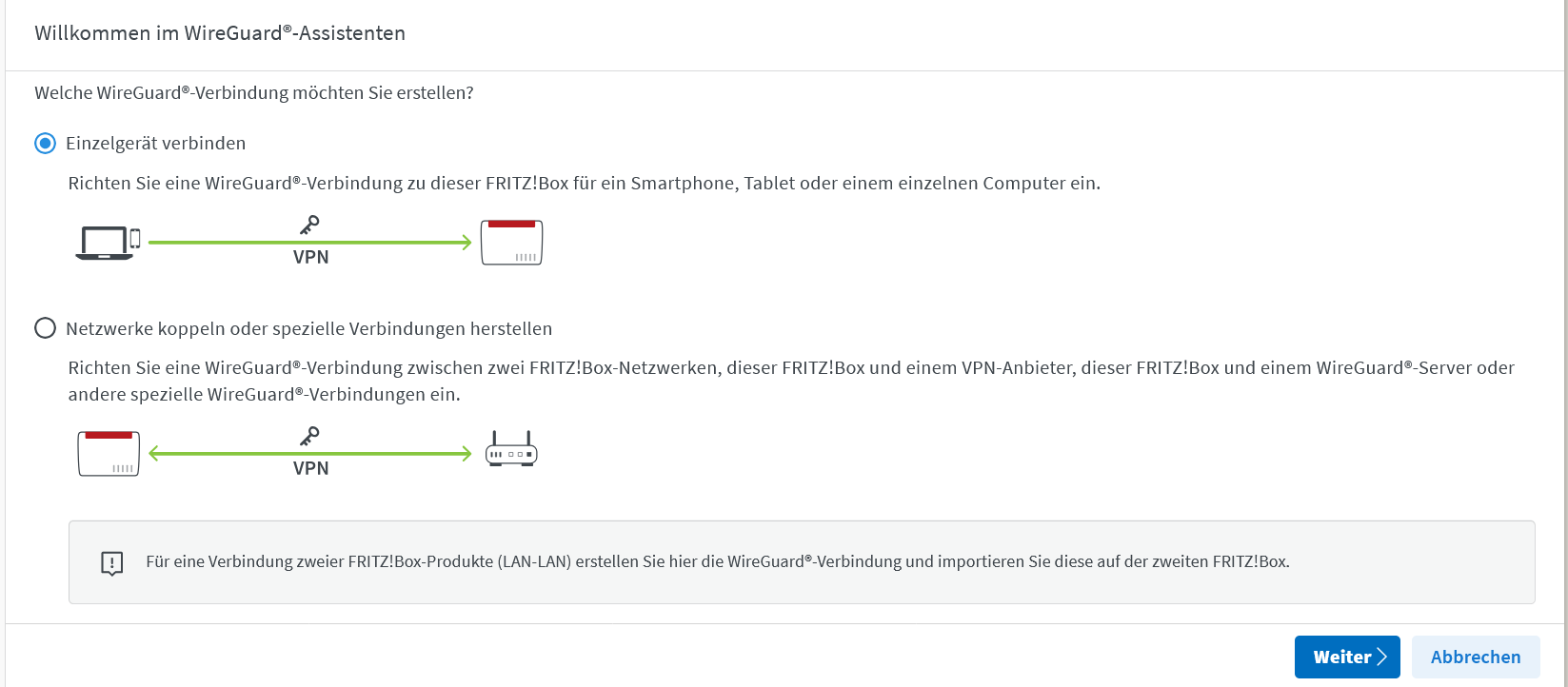1568x687 pixels.
Task: Click the 'Einzelgerät verbinden' label text
Action: [156, 144]
